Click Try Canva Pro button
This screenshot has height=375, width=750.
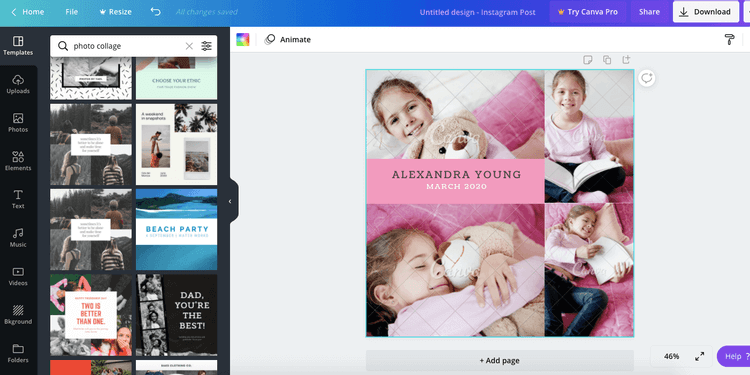(x=588, y=12)
